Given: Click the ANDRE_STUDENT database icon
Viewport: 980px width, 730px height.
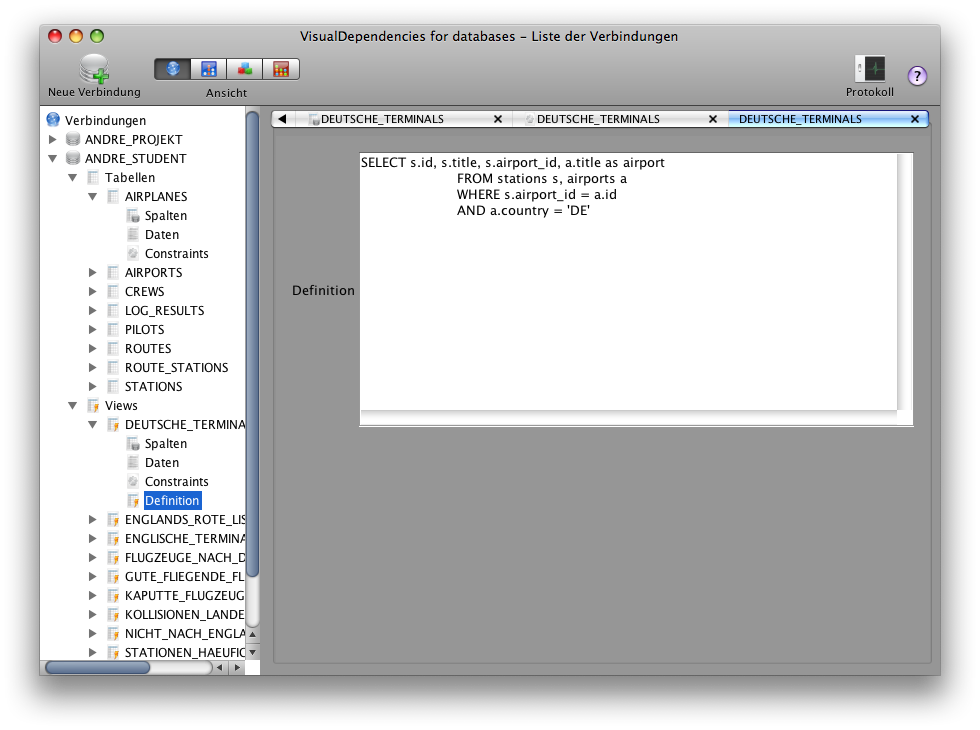Looking at the screenshot, I should click(x=73, y=158).
